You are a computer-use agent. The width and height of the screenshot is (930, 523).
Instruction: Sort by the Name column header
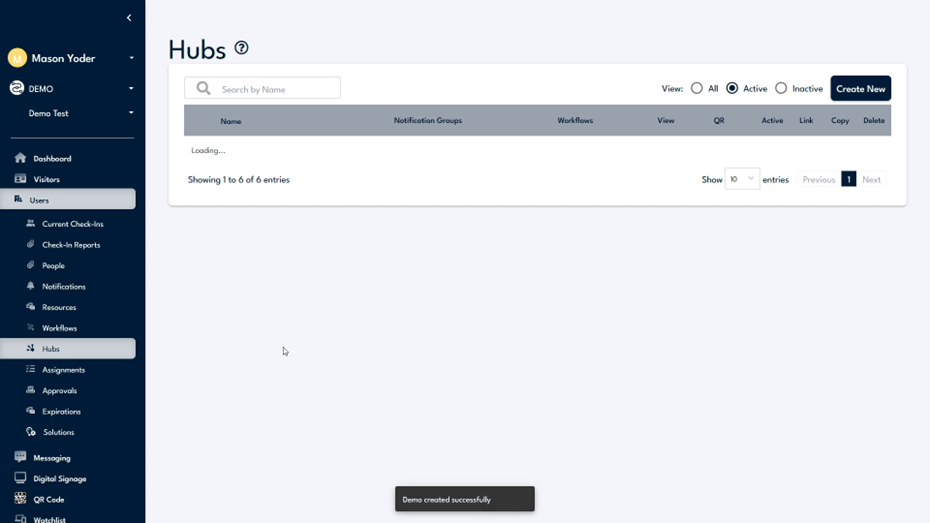tap(231, 121)
